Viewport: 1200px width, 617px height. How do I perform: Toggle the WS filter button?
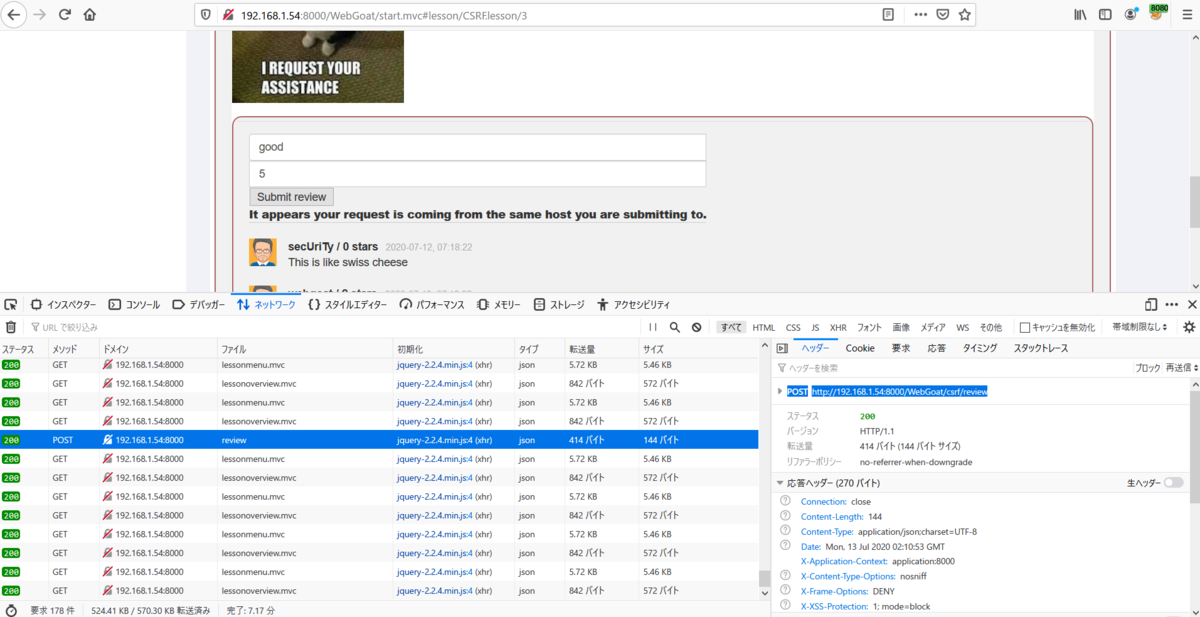(962, 327)
